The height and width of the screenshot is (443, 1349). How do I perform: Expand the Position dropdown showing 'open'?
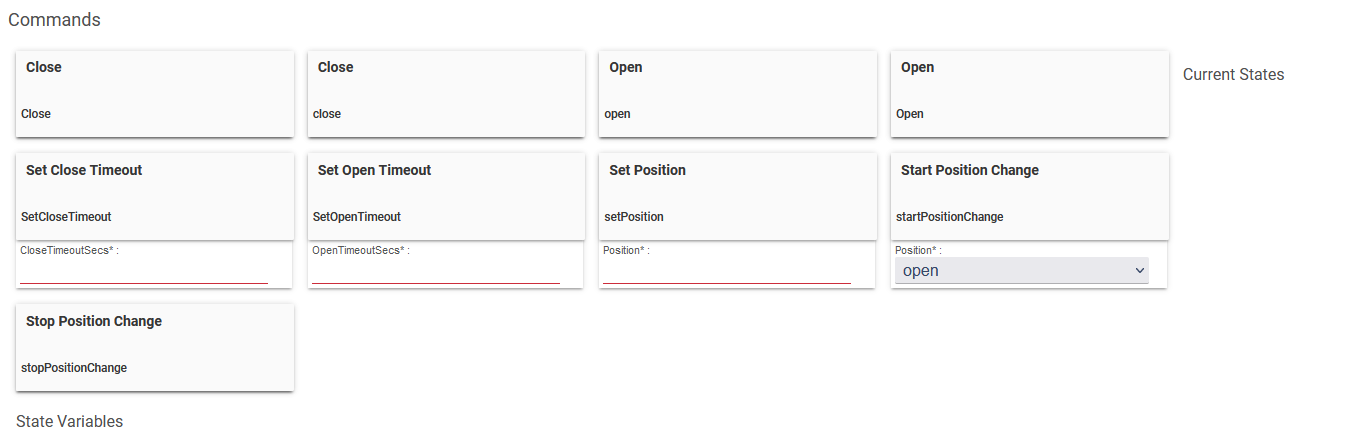point(1021,271)
